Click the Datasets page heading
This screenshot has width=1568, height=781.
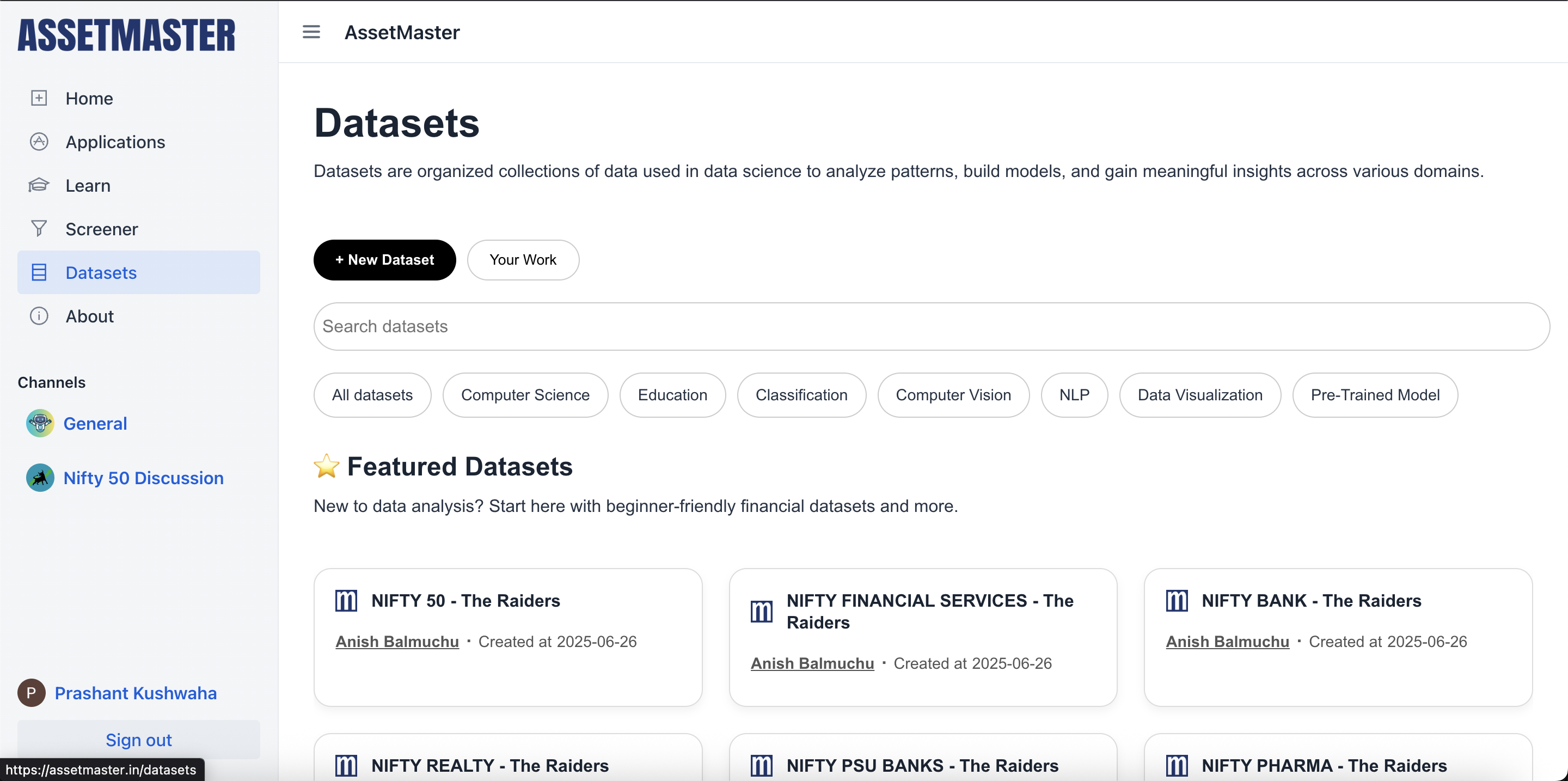[396, 123]
